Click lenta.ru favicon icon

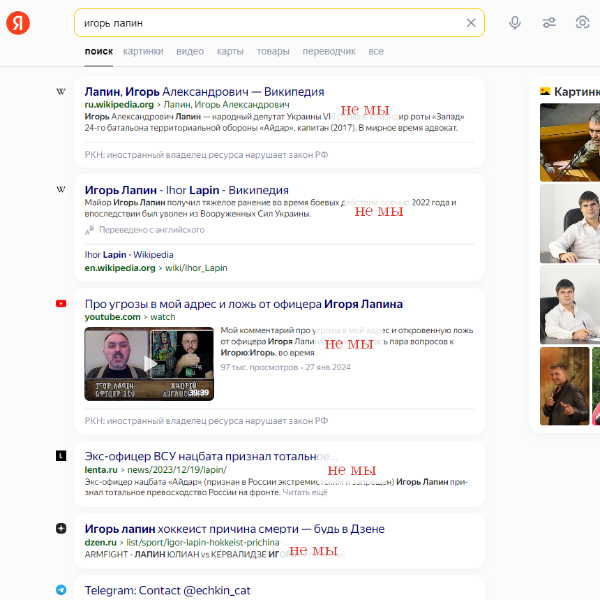61,456
